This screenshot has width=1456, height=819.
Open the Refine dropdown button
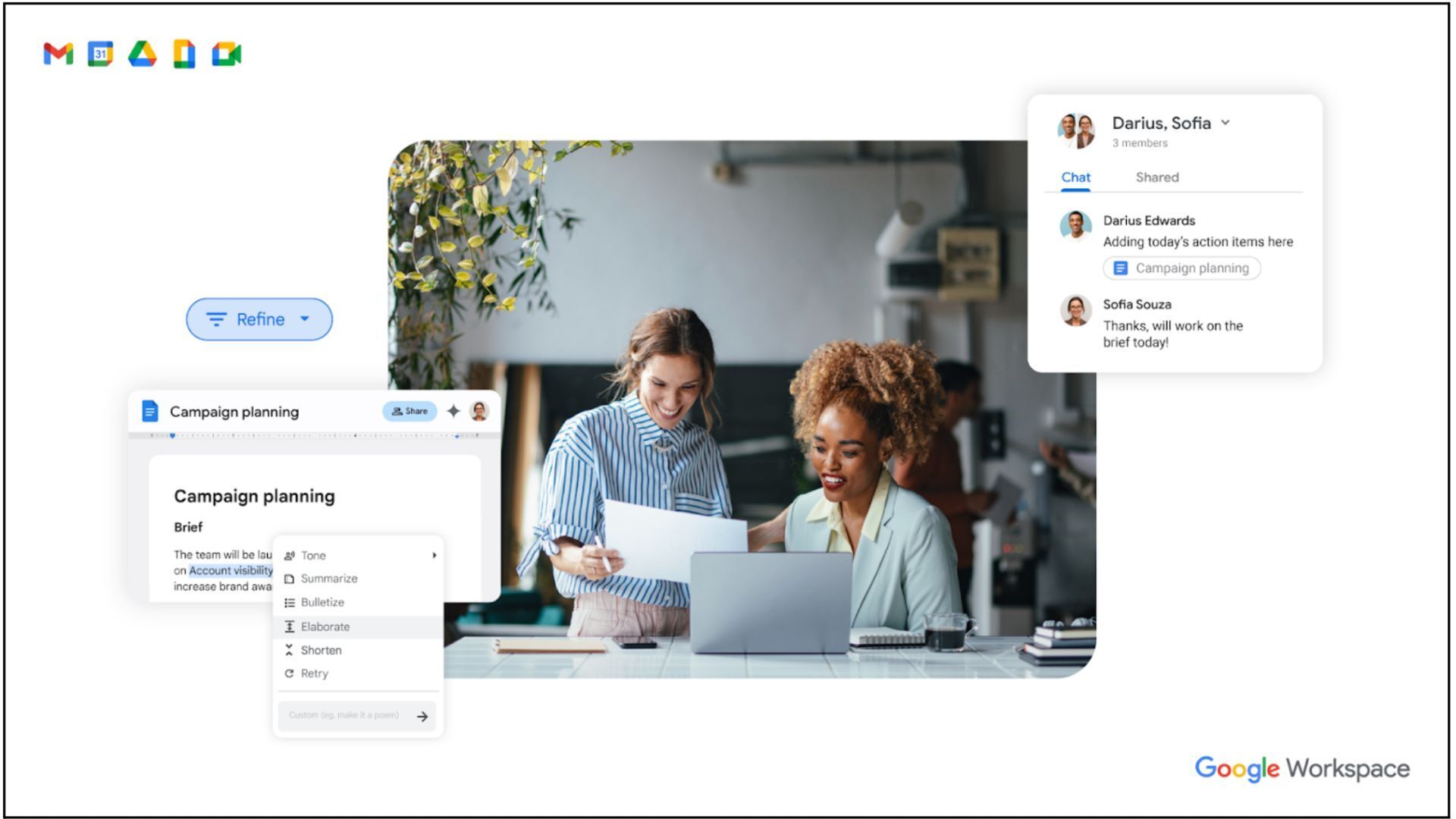[259, 319]
